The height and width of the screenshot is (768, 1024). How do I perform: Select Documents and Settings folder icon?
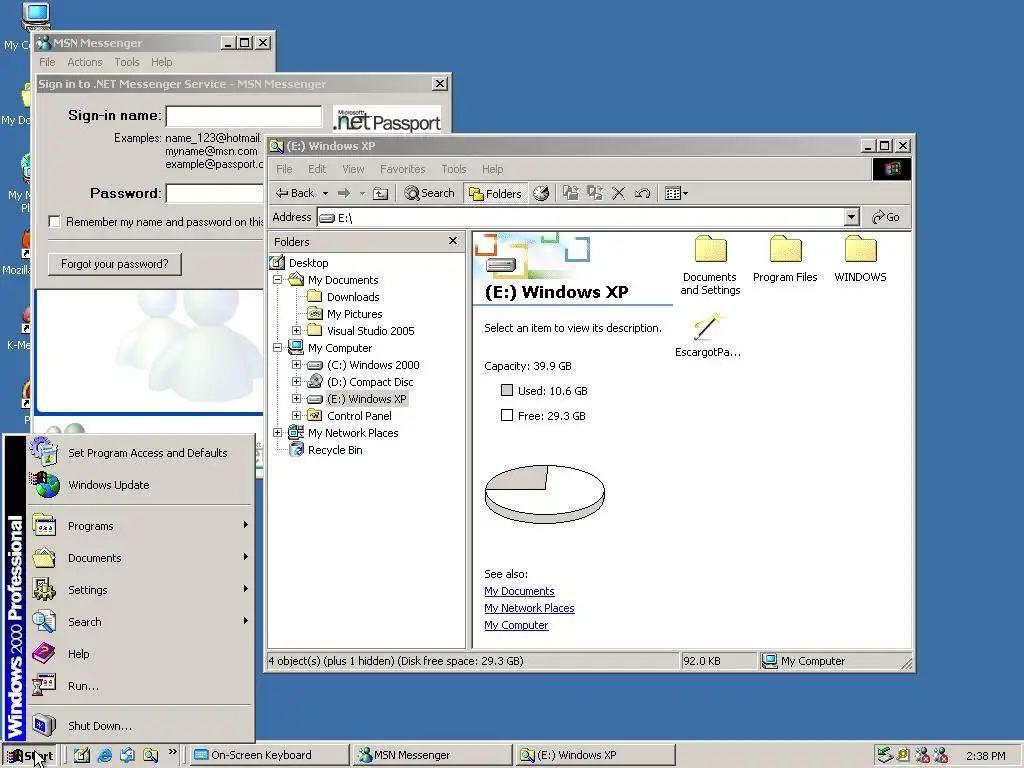tap(711, 265)
